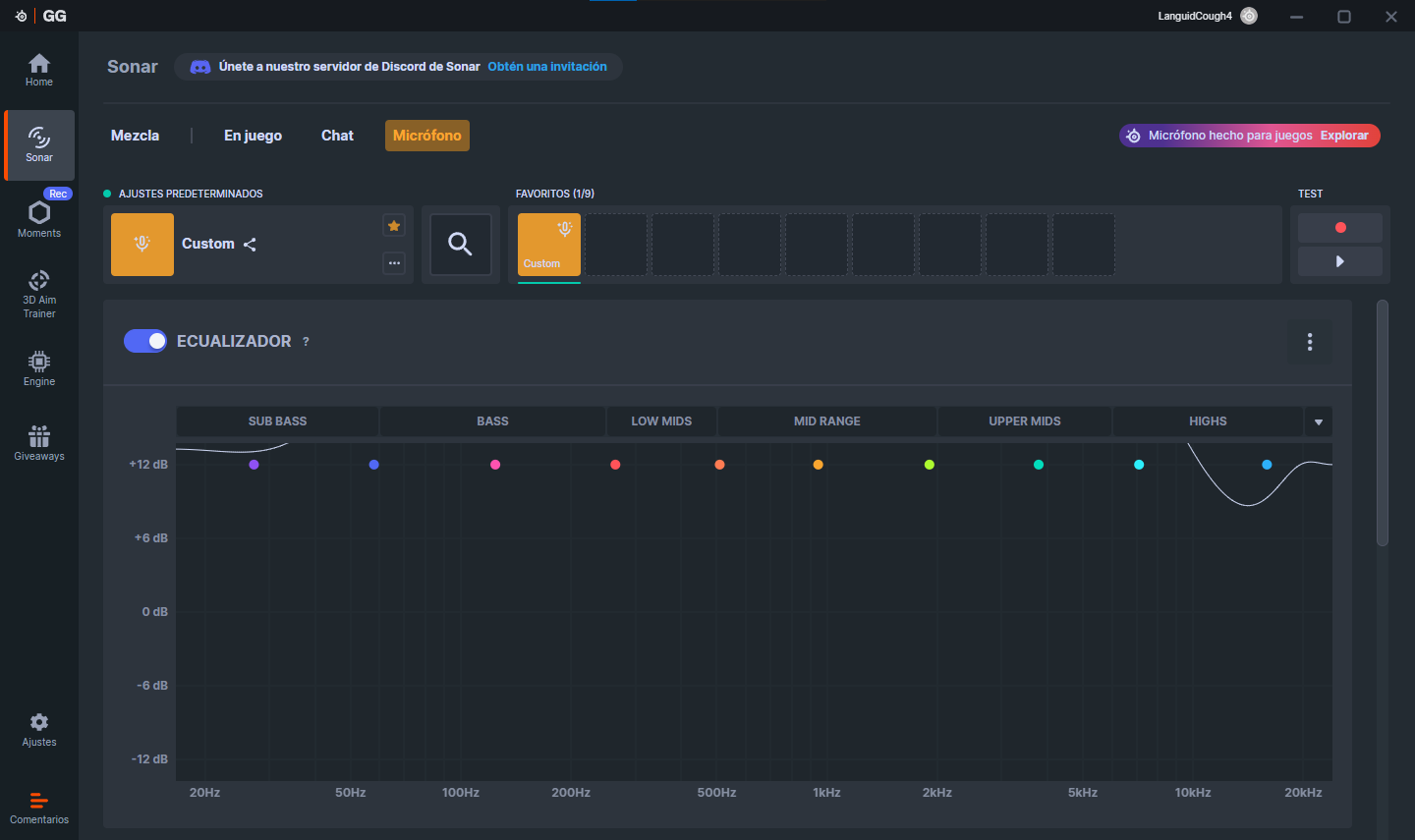Toggle the Ecualizador switch off
The width and height of the screenshot is (1415, 840).
pyautogui.click(x=145, y=341)
